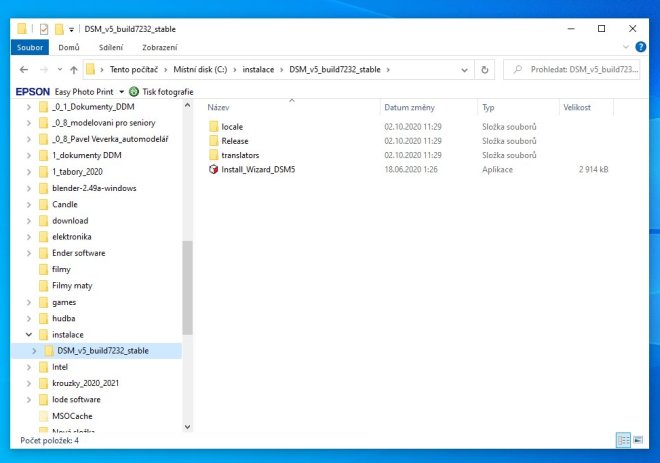Open the Zobrazení ribbon tab
Screen dimensions: 660x463
(160, 47)
